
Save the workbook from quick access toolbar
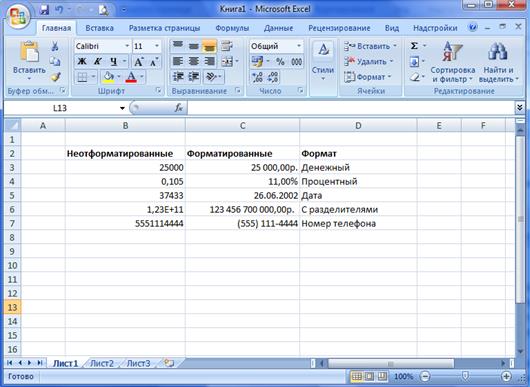point(44,10)
